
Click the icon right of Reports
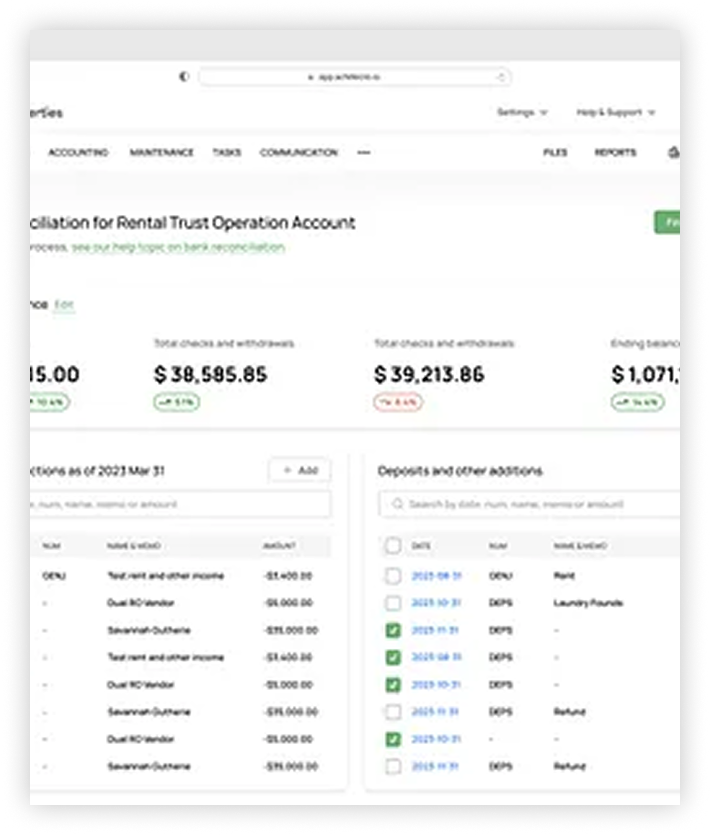coord(673,153)
